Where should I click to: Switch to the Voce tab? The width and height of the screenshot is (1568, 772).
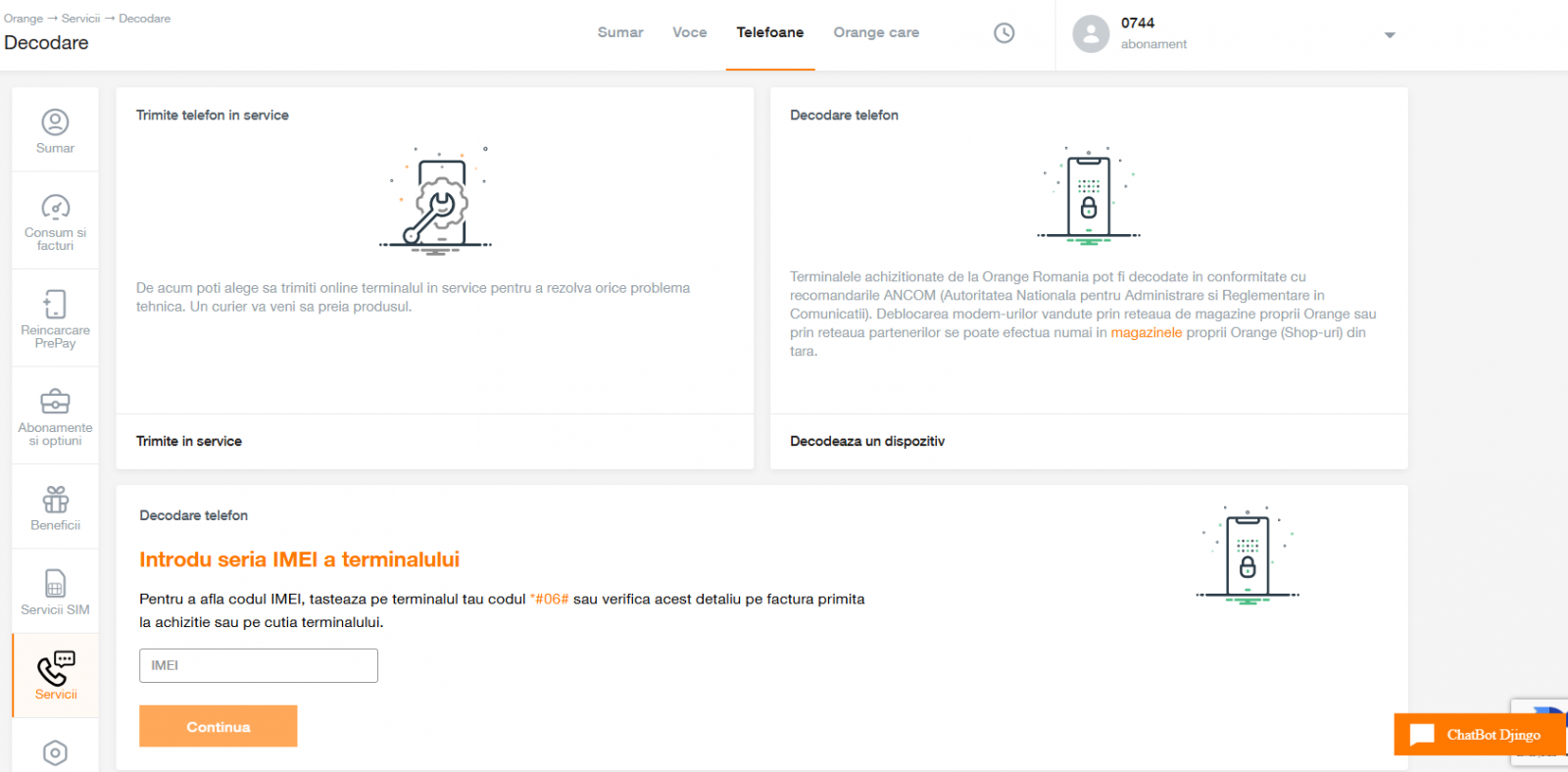(689, 32)
